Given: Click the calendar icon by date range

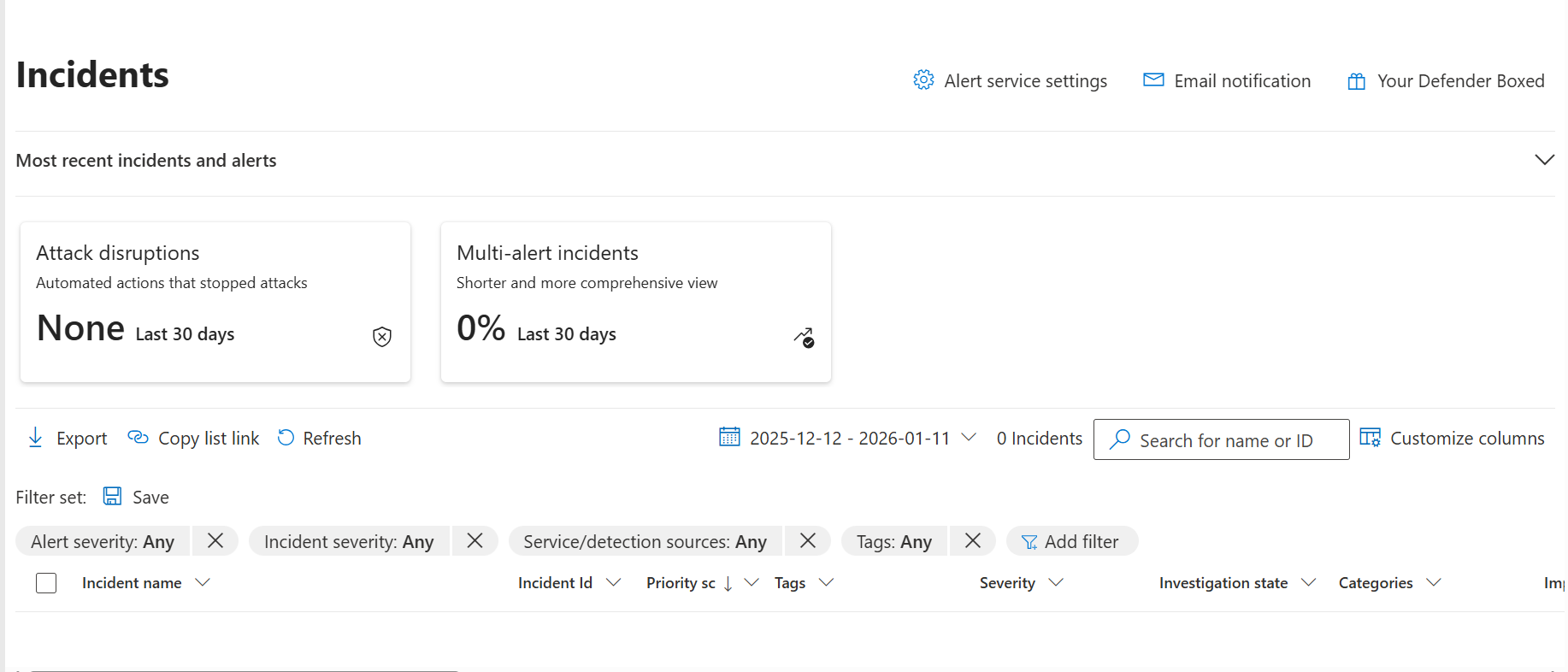Looking at the screenshot, I should click(729, 437).
